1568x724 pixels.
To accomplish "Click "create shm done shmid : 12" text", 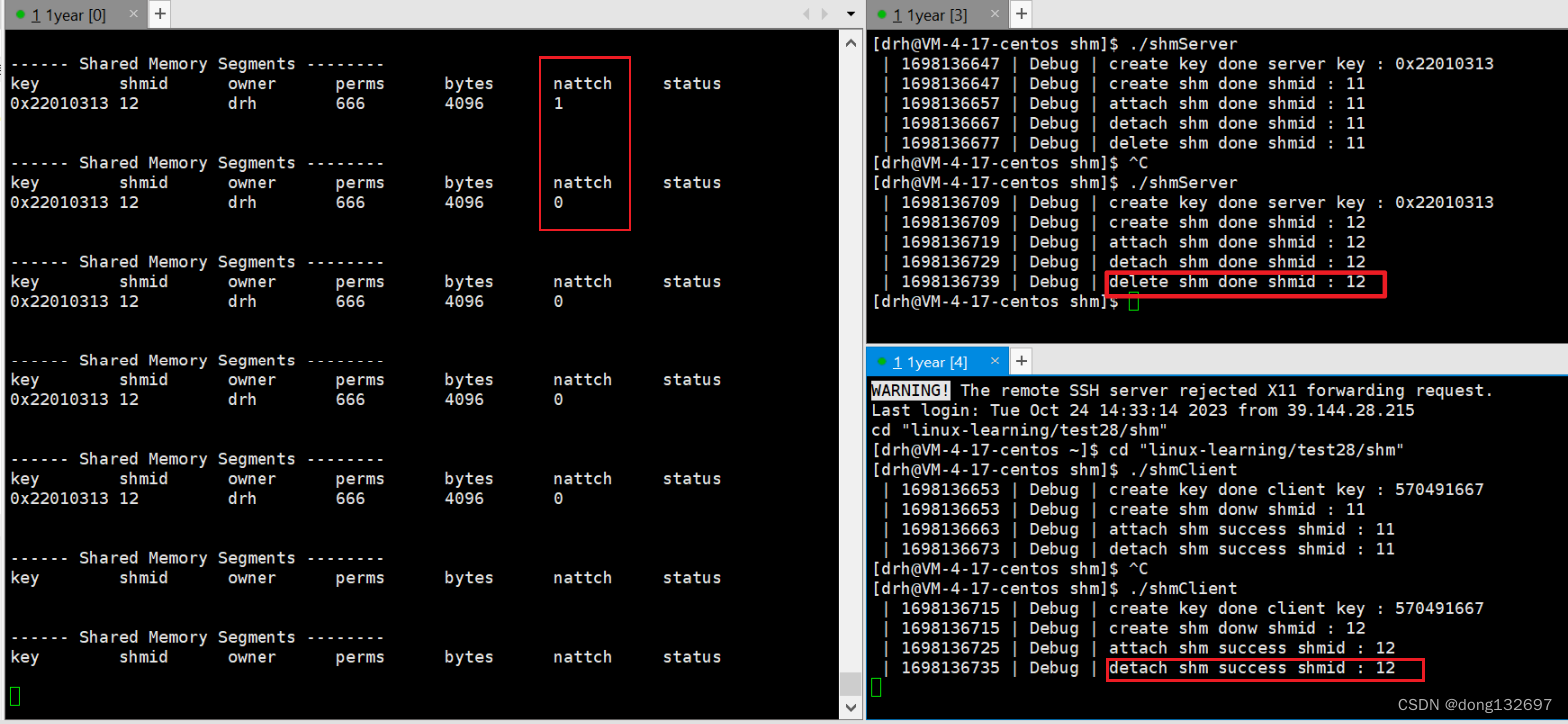I will (x=1237, y=222).
